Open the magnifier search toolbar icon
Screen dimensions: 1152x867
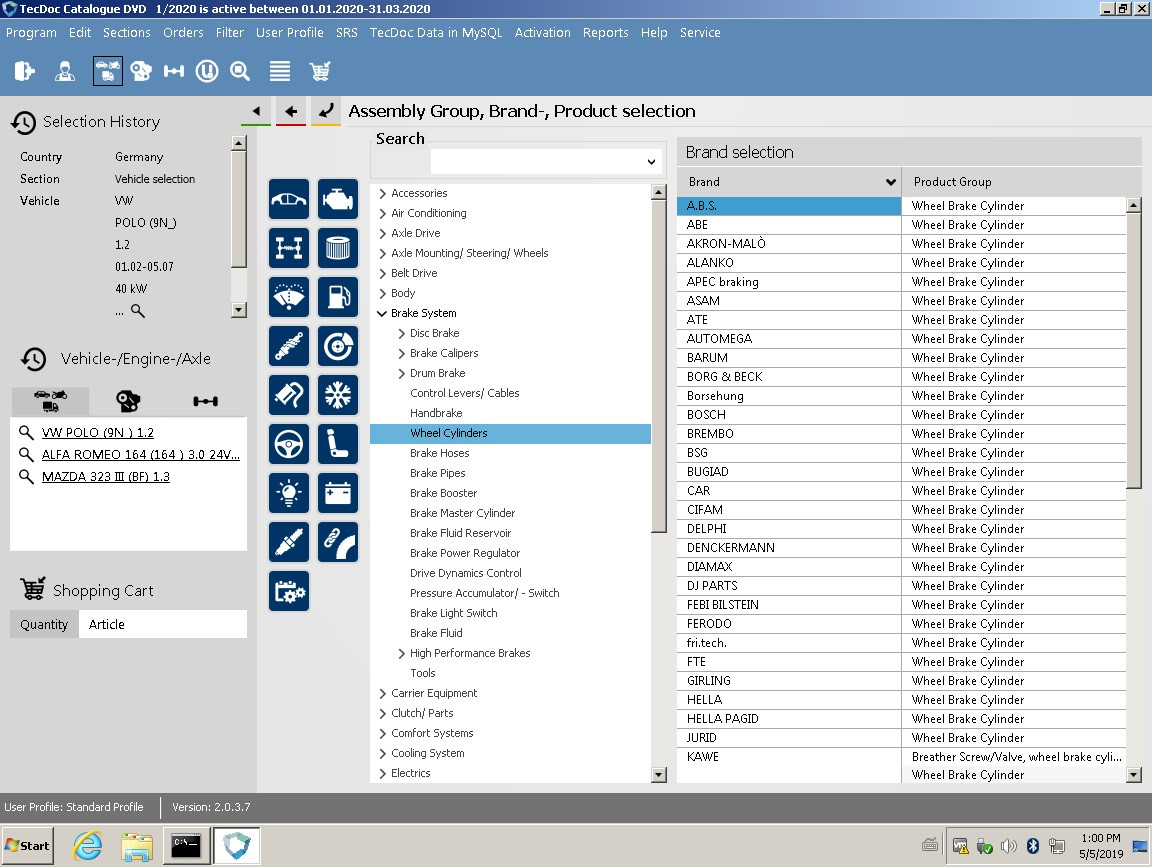point(240,71)
